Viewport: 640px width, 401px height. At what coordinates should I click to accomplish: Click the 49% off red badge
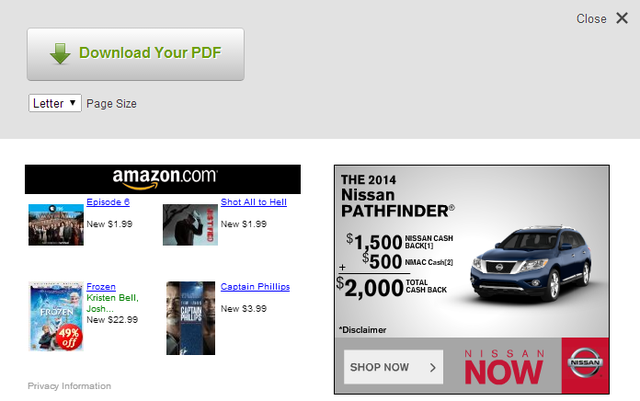click(x=70, y=337)
